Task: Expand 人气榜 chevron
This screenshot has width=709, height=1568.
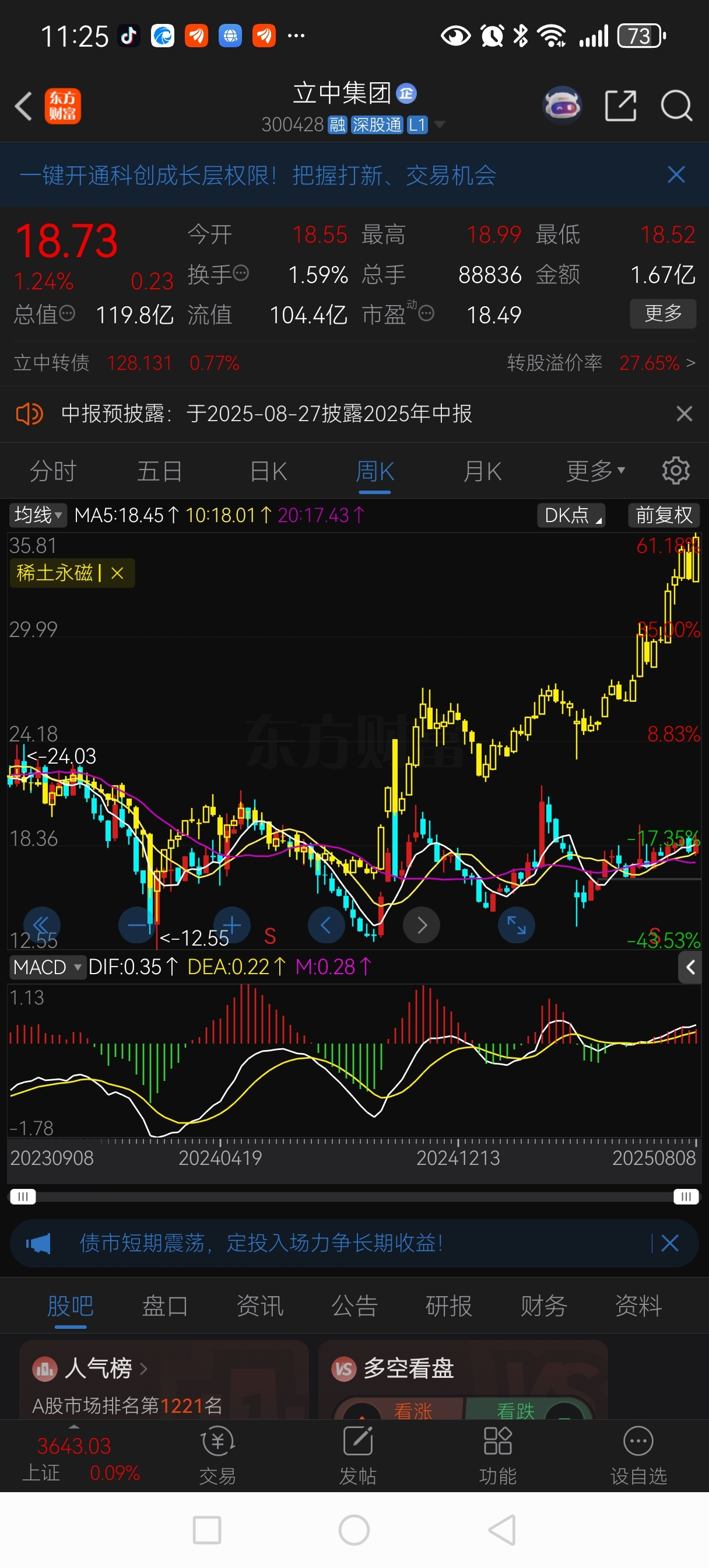Action: click(143, 1368)
